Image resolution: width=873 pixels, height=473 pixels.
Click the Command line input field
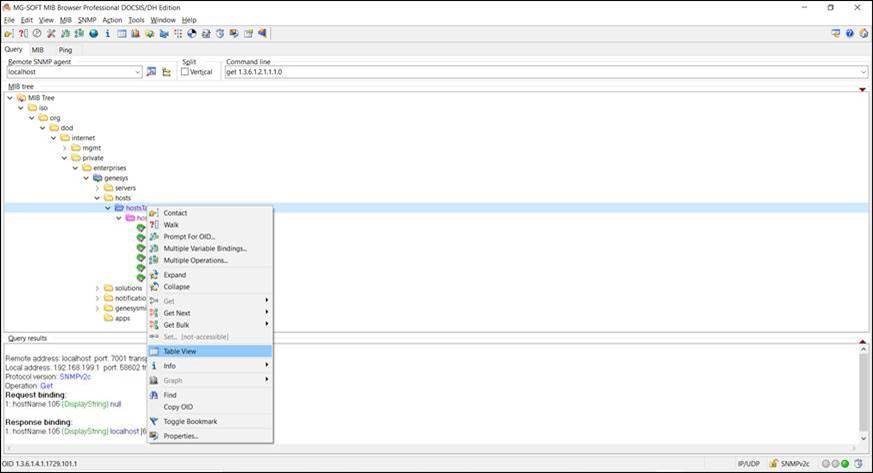click(540, 72)
